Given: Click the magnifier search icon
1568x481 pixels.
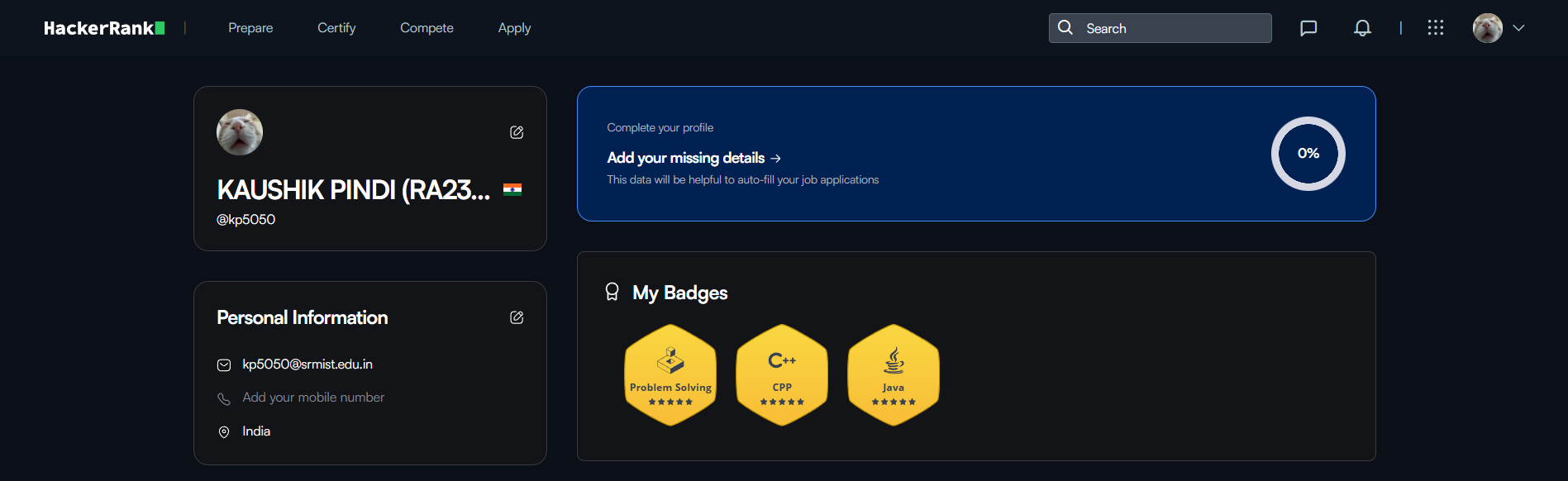Looking at the screenshot, I should pyautogui.click(x=1065, y=27).
